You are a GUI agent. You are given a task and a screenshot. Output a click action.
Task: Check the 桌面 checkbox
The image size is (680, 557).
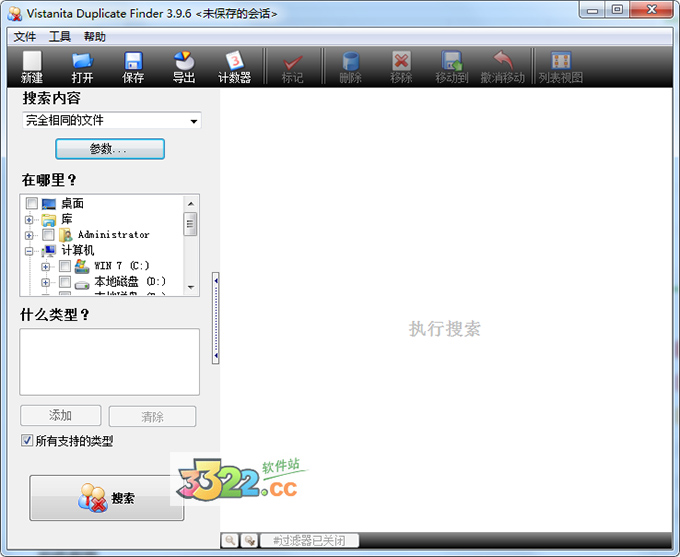click(x=32, y=203)
